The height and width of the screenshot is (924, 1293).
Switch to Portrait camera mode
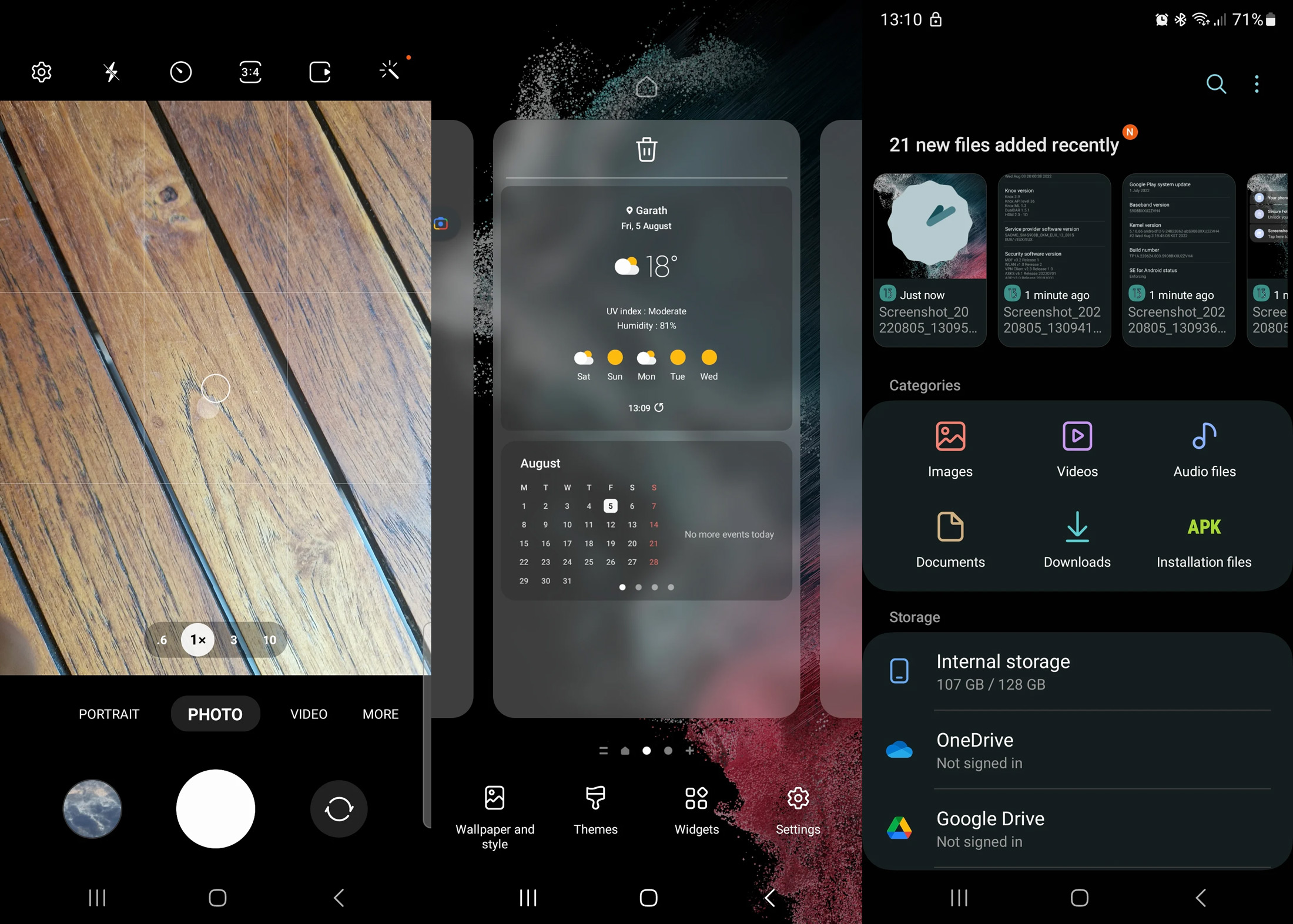point(109,714)
